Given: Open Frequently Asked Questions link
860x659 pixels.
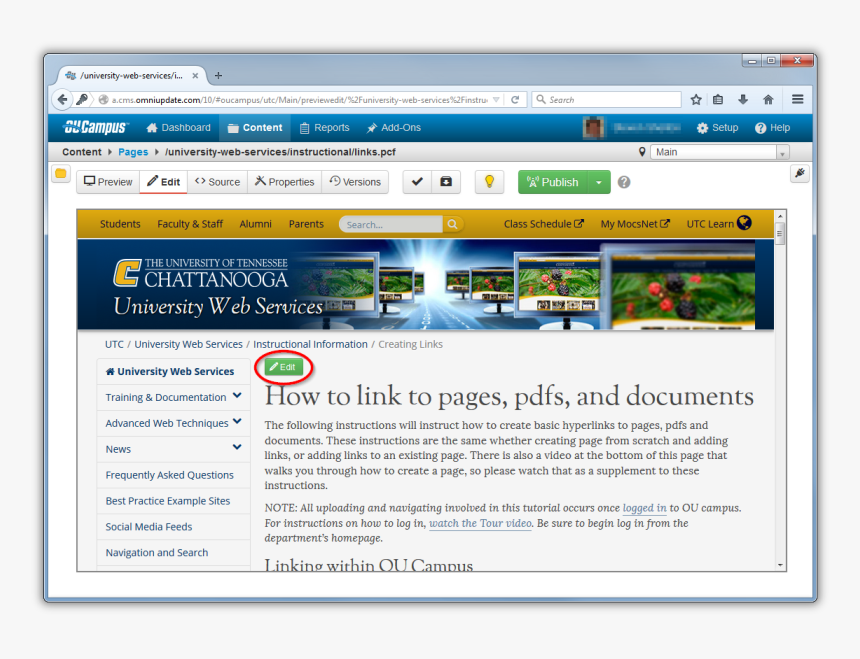Looking at the screenshot, I should coord(169,475).
